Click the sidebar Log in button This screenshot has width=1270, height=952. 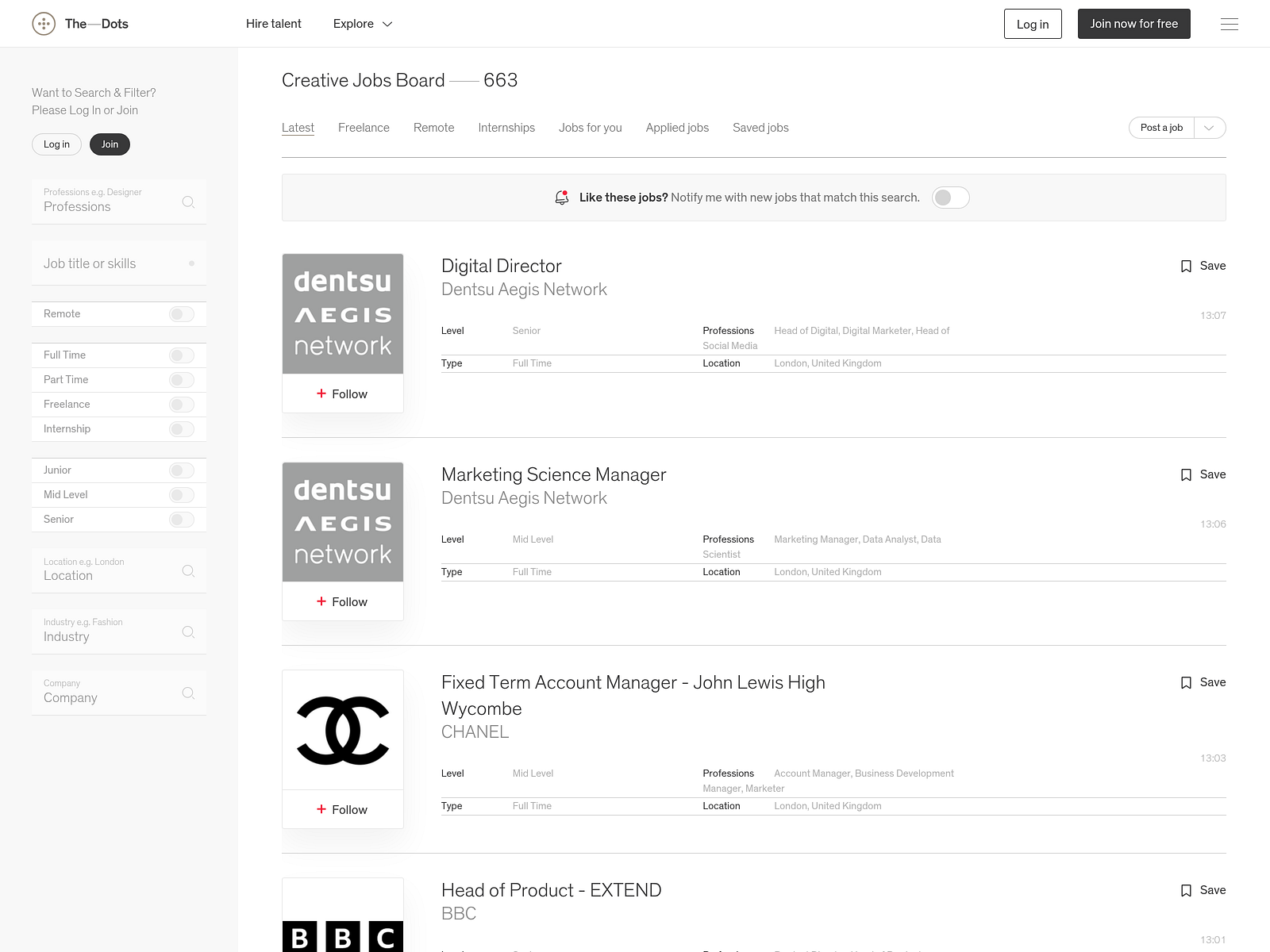coord(56,144)
